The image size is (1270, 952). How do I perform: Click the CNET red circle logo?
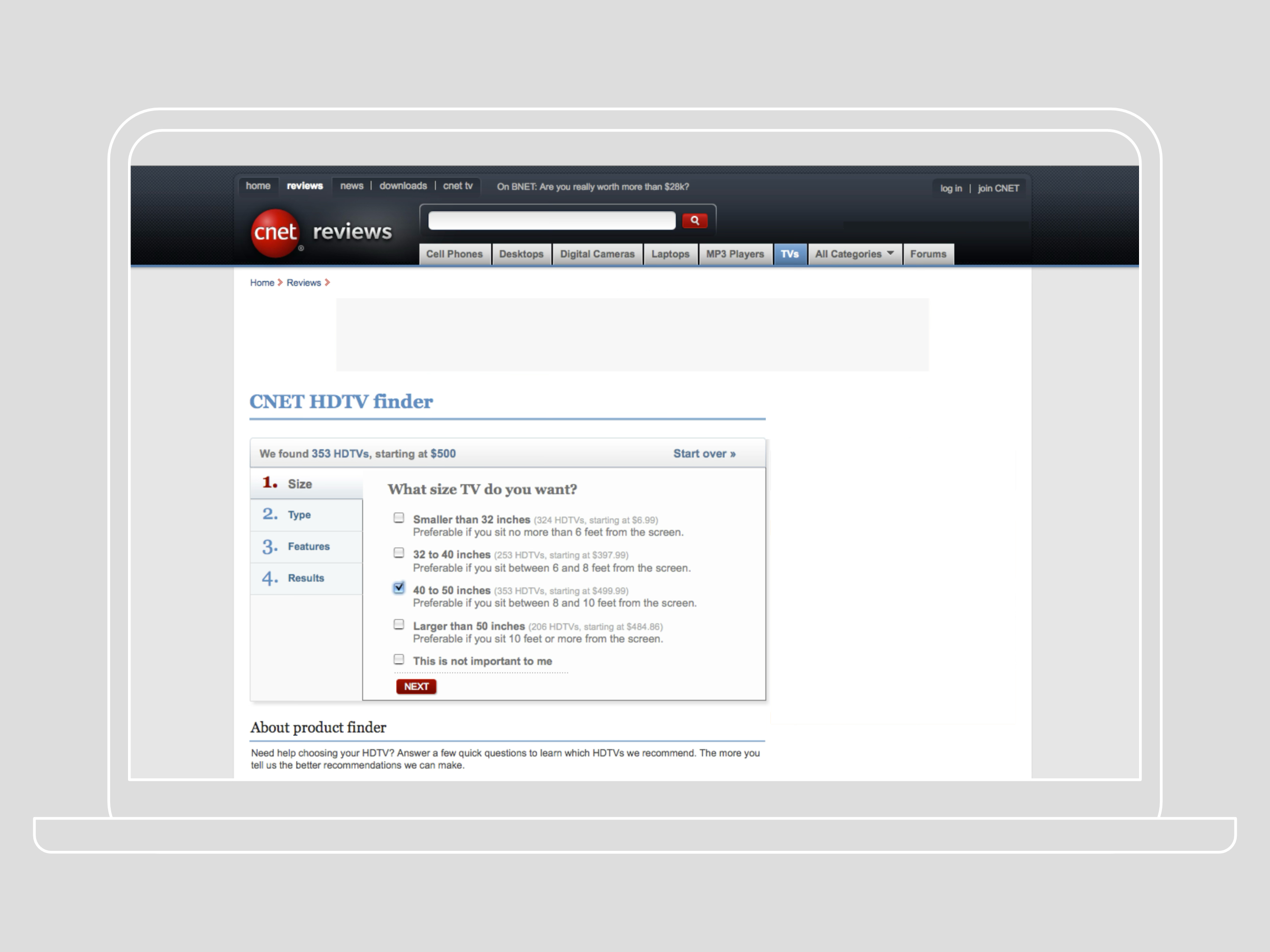(275, 233)
